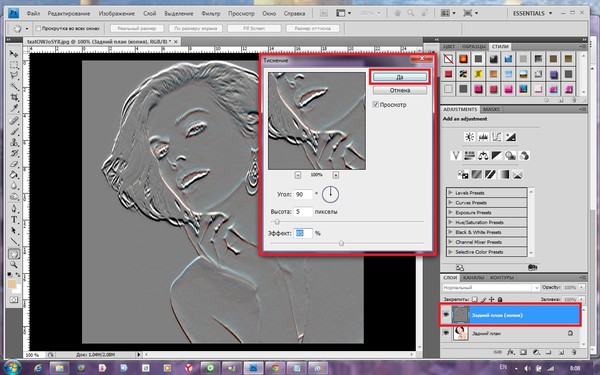
Task: Click the emboss Высота slider handle
Action: [277, 222]
